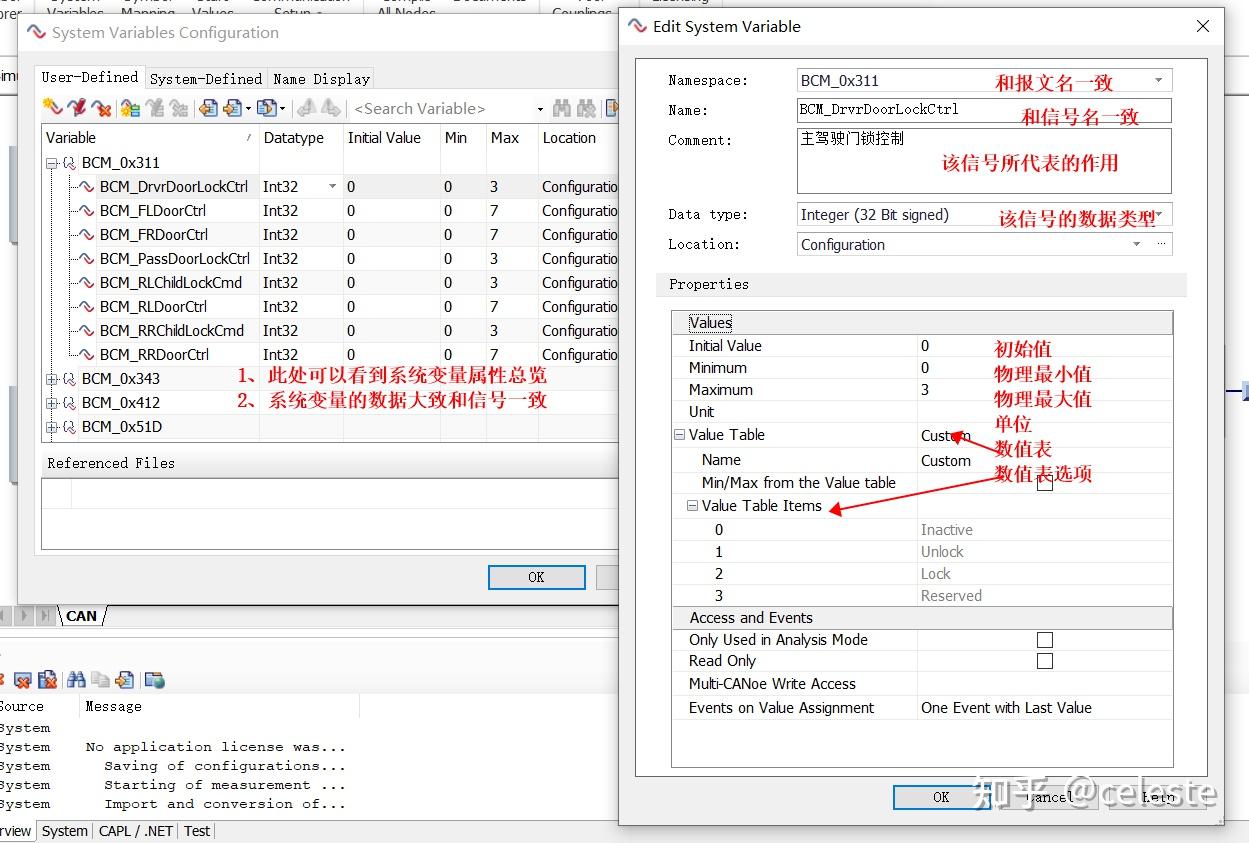Viewport: 1249px width, 843px height.
Task: Select the CAN tab
Action: click(x=81, y=616)
